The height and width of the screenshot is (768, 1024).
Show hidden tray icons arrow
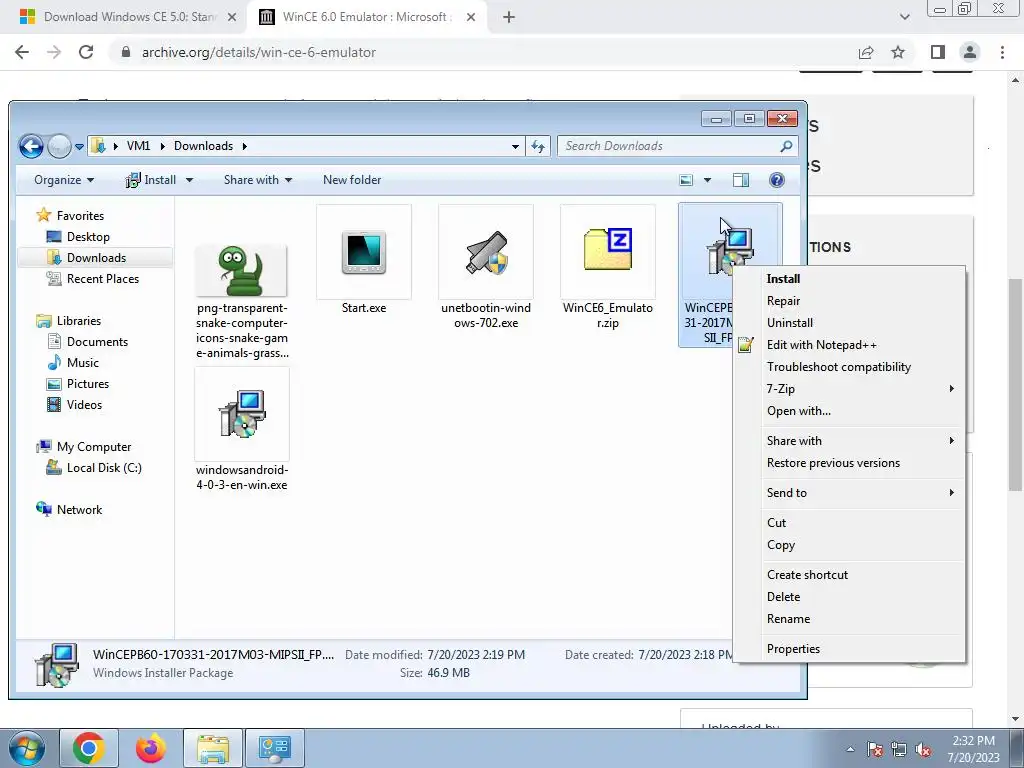850,749
